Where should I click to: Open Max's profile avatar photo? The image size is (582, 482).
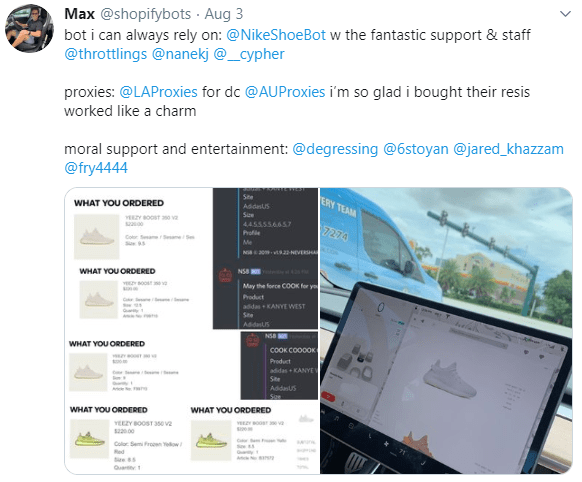[x=29, y=29]
